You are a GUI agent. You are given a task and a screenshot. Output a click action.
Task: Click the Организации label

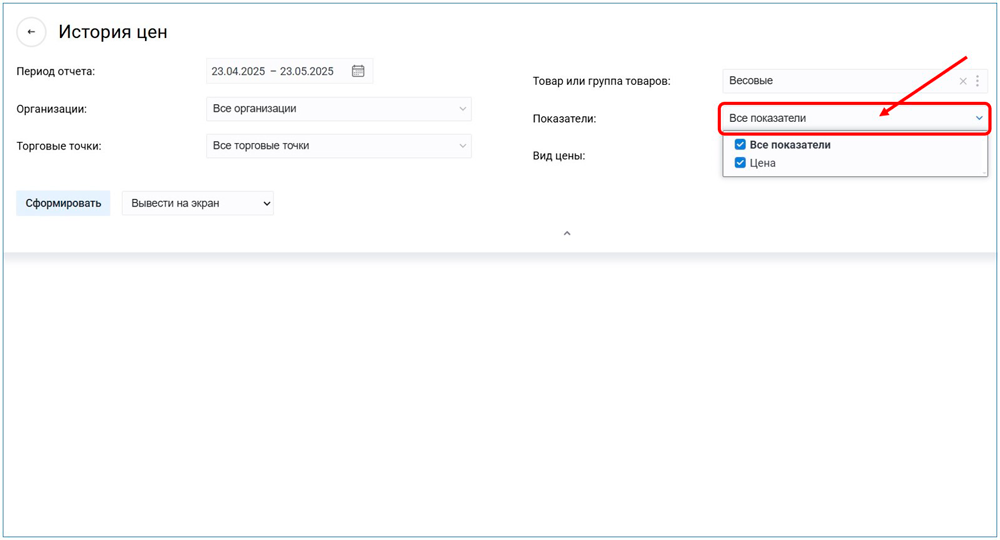click(x=52, y=108)
